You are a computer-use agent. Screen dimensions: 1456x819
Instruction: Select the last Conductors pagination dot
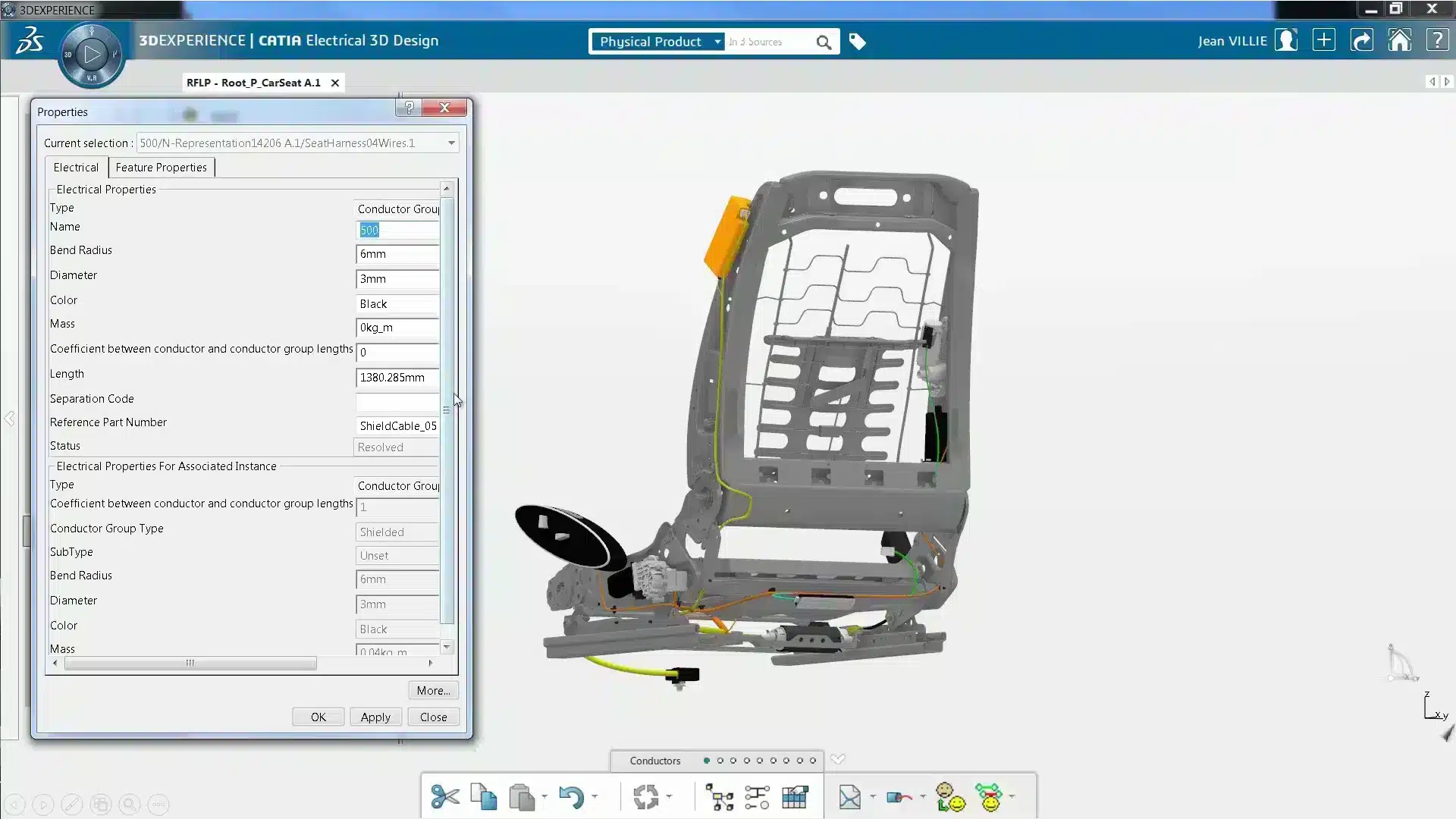(x=811, y=760)
